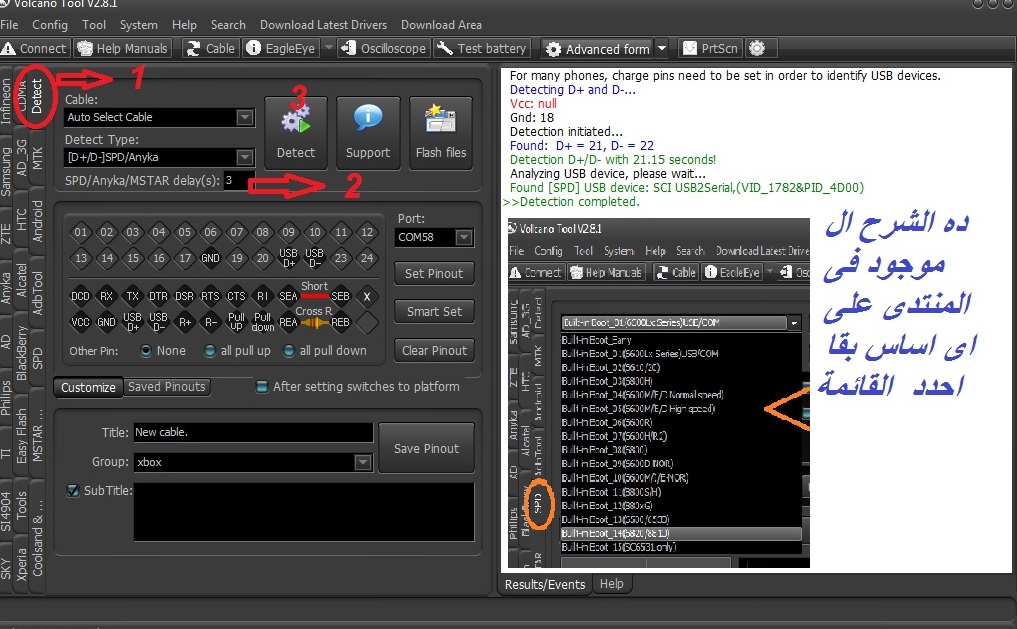Take a screenshot with PrtScn
The height and width of the screenshot is (629, 1017).
pos(710,49)
